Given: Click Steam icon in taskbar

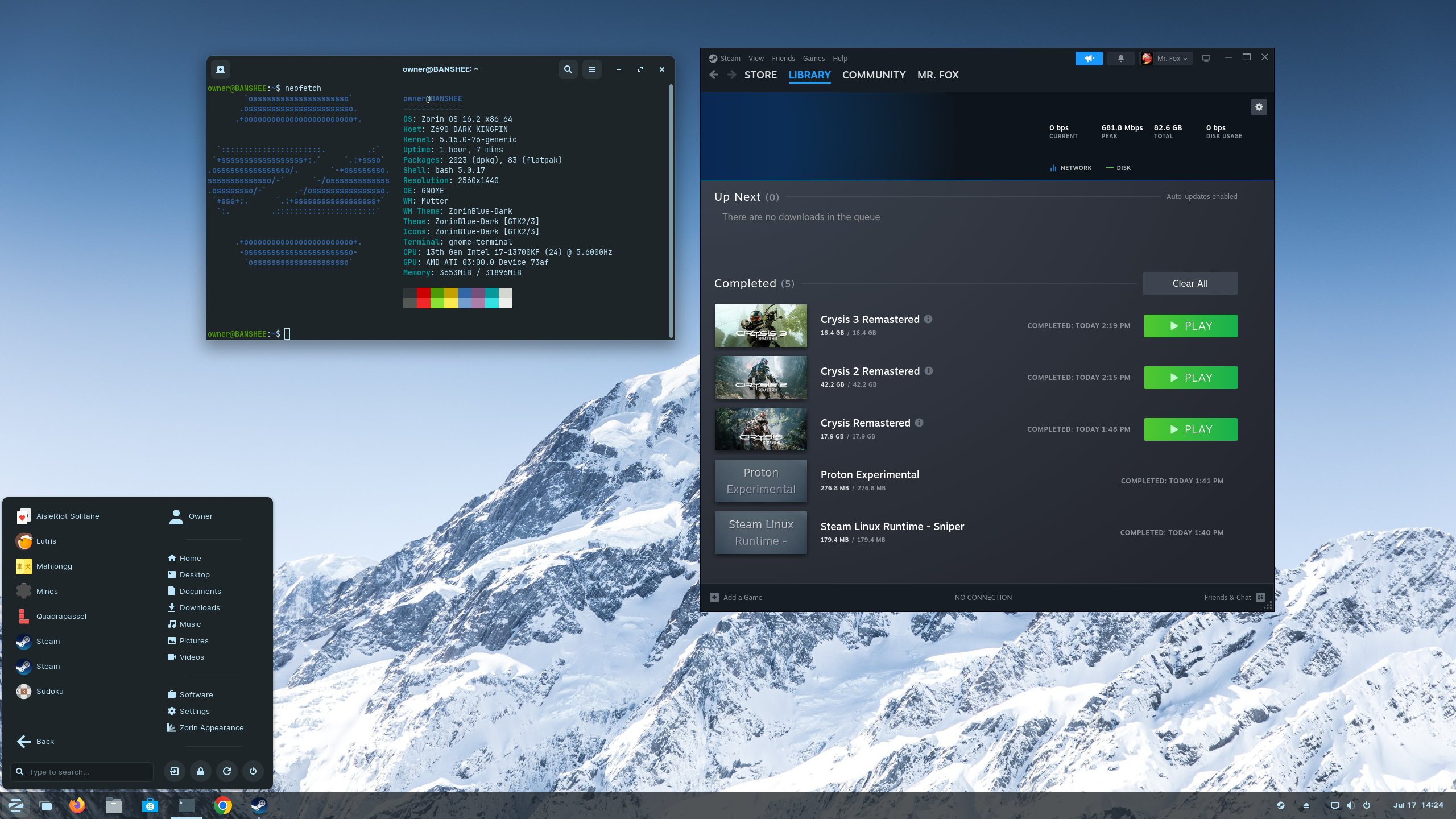Looking at the screenshot, I should (259, 805).
